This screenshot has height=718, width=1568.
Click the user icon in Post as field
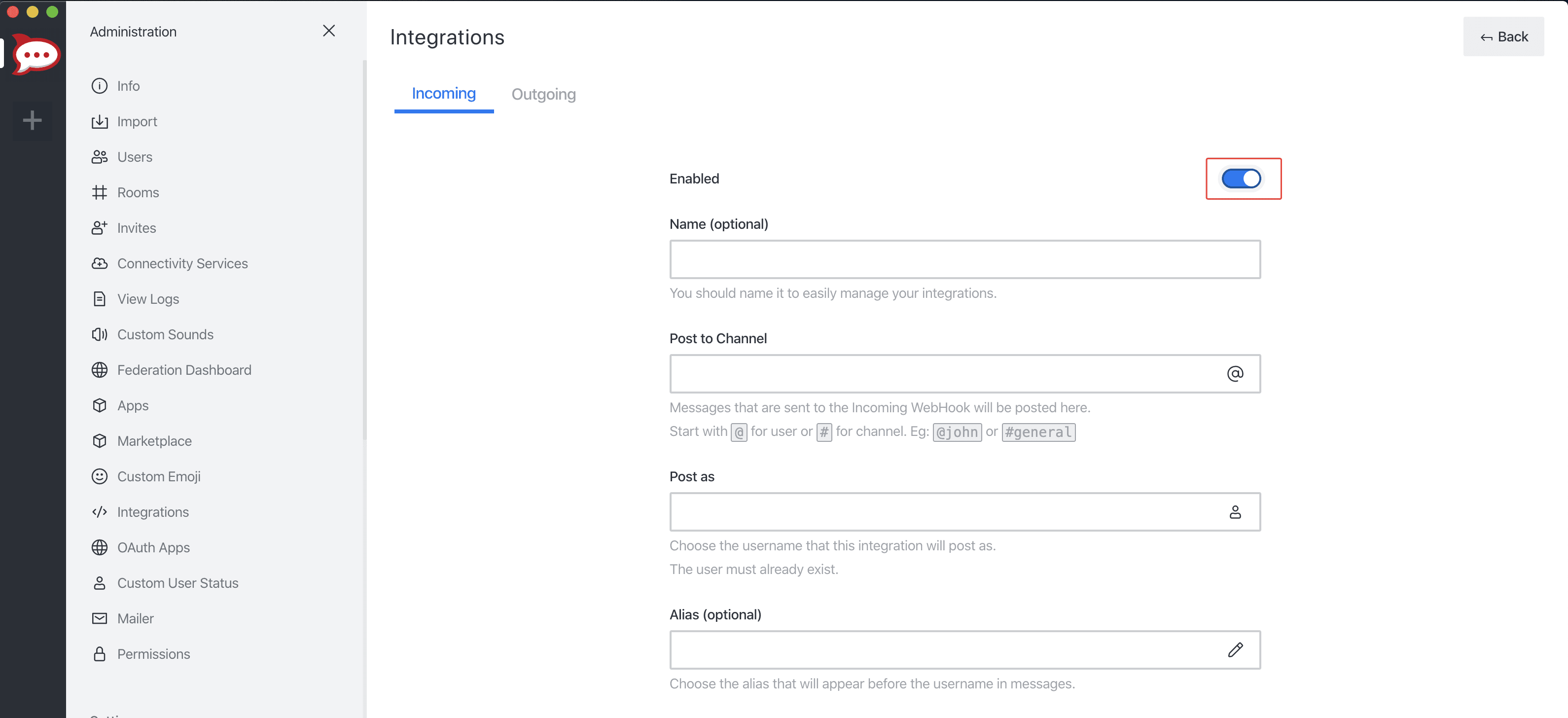coord(1235,511)
